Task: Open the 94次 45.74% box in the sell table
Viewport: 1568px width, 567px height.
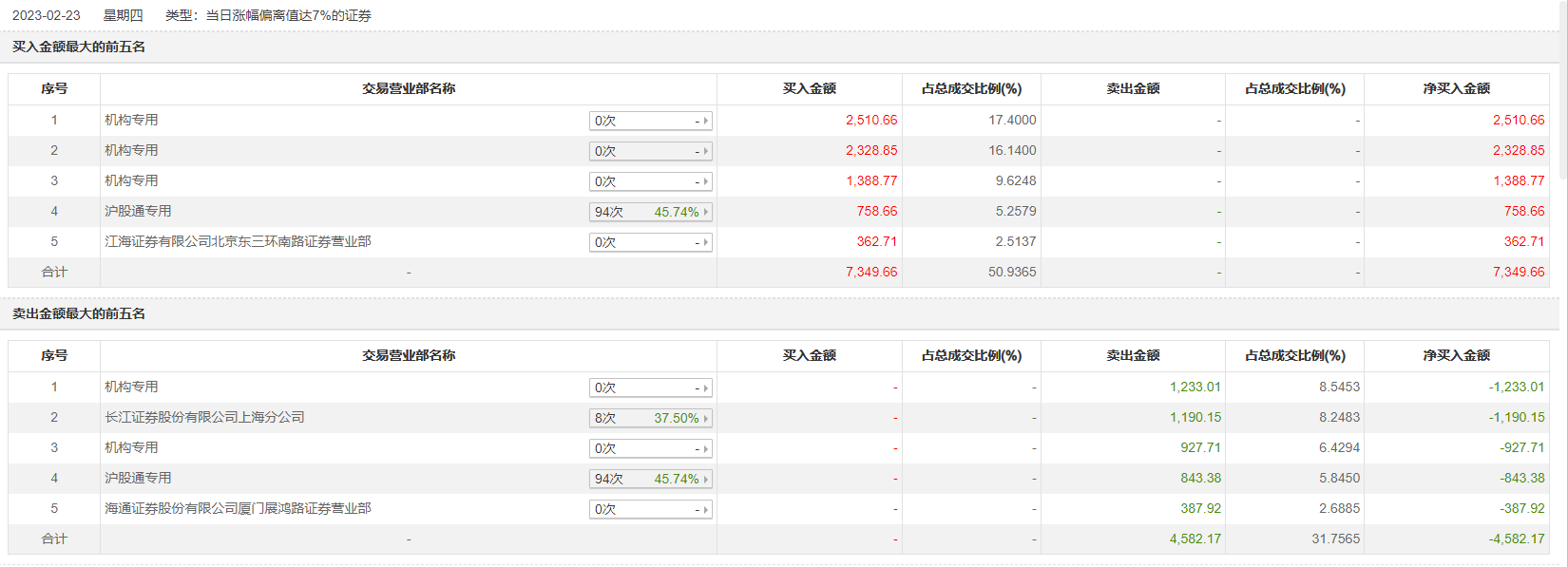Action: pos(650,479)
